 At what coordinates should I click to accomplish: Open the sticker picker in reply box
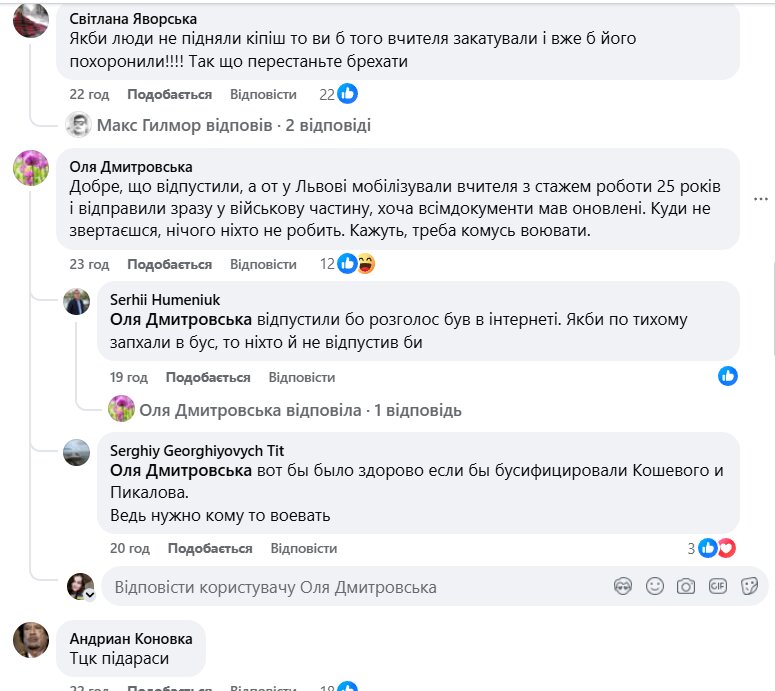749,587
